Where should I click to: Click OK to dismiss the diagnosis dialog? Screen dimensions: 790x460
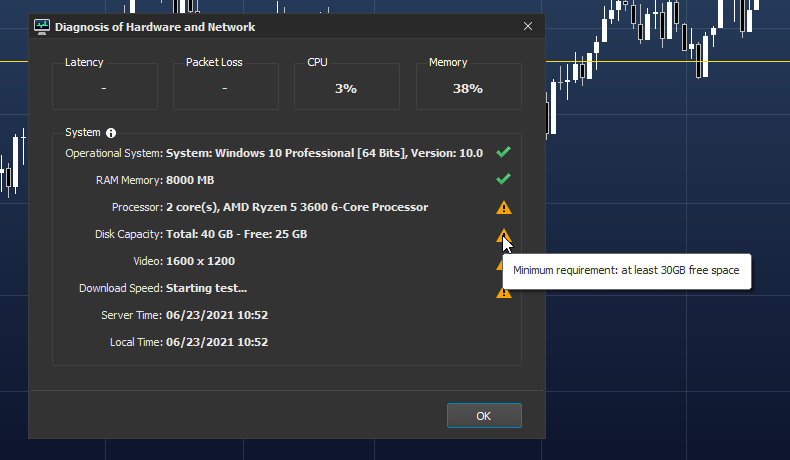(x=484, y=416)
